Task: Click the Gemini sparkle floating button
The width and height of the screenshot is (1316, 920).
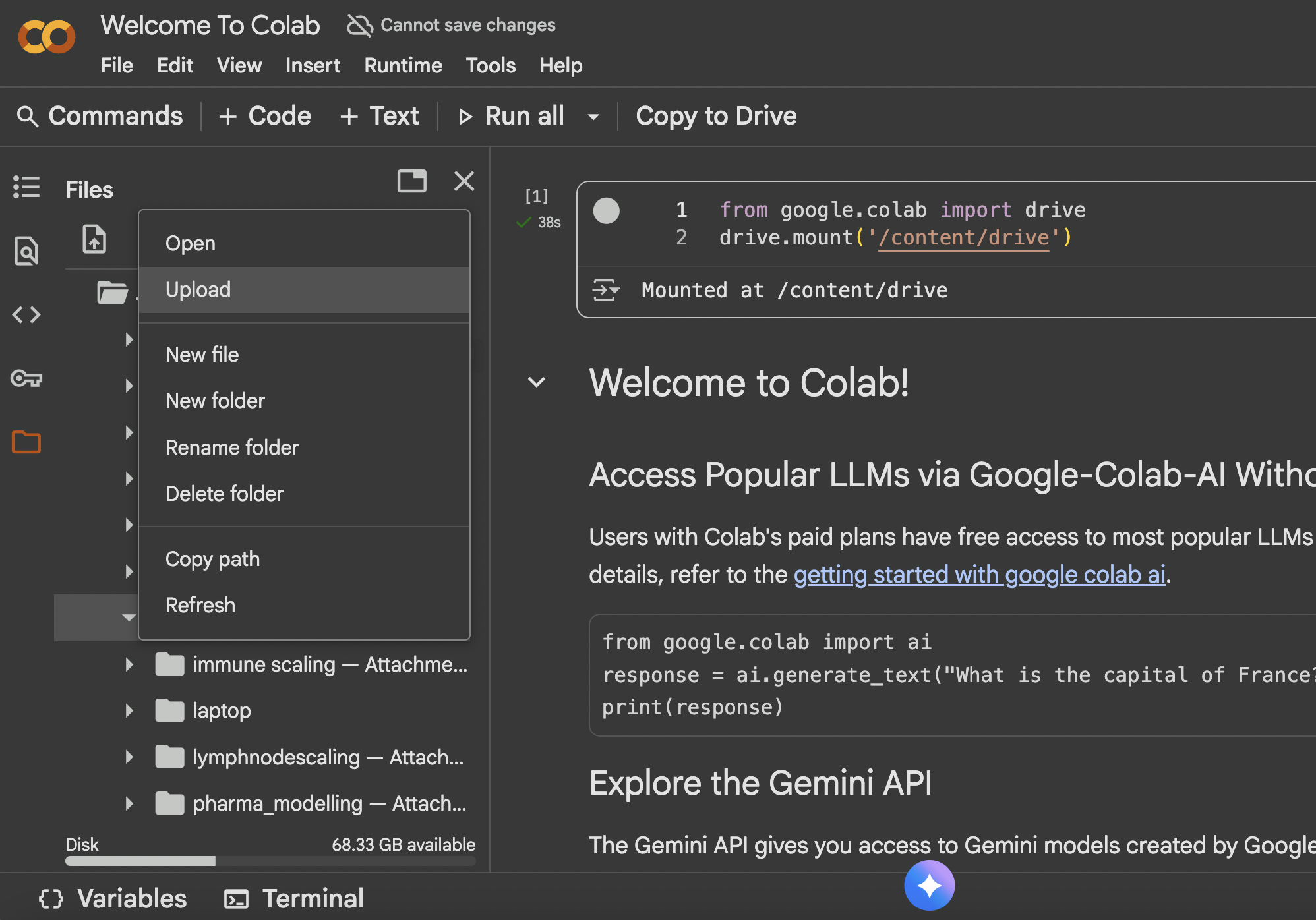Action: (929, 886)
